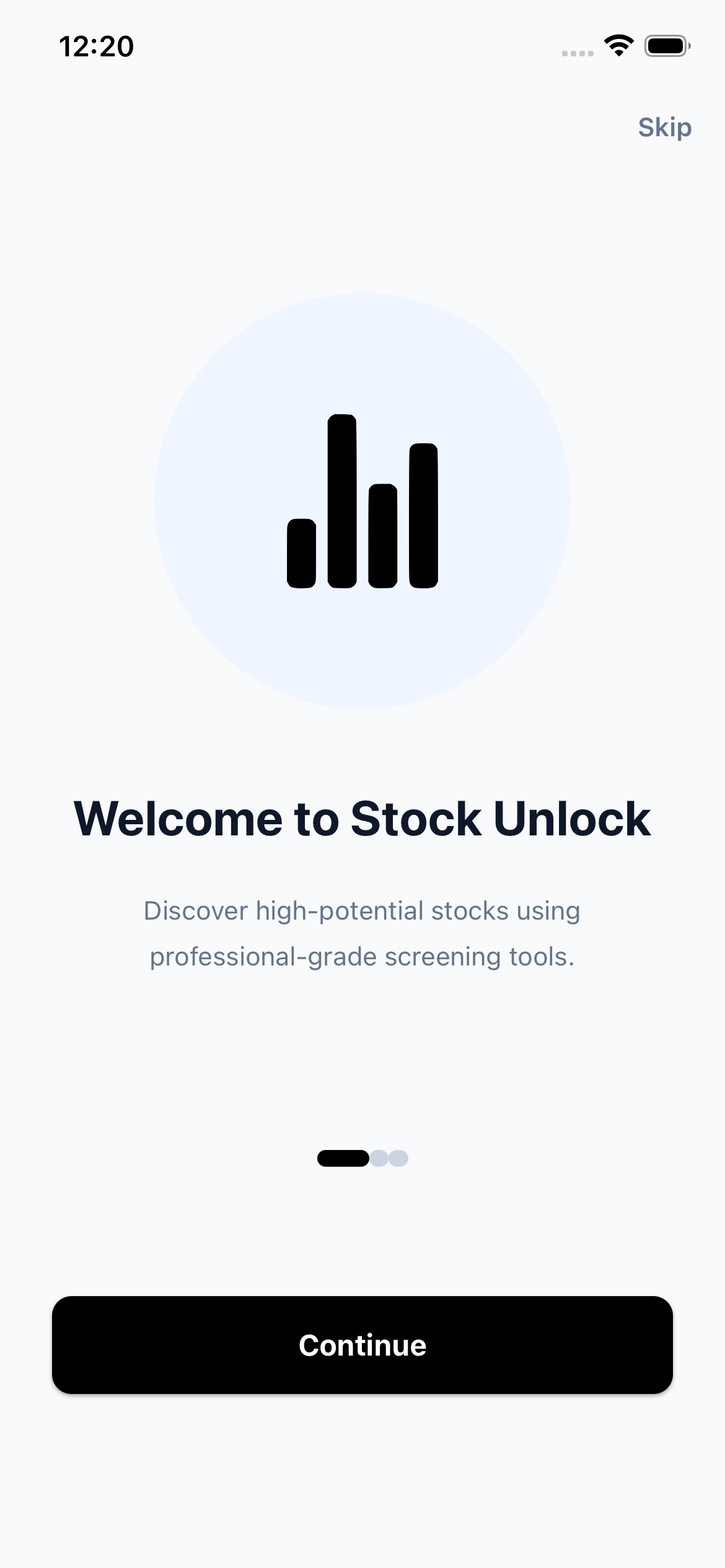The image size is (725, 1568).
Task: Tap the "professional-grade screening tools." line
Action: point(362,957)
